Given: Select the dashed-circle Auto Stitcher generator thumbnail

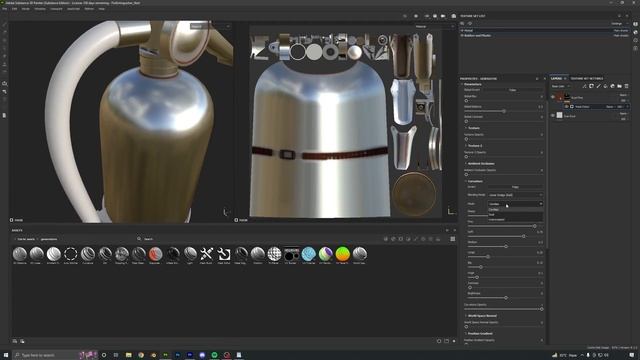Looking at the screenshot, I should pyautogui.click(x=71, y=254).
